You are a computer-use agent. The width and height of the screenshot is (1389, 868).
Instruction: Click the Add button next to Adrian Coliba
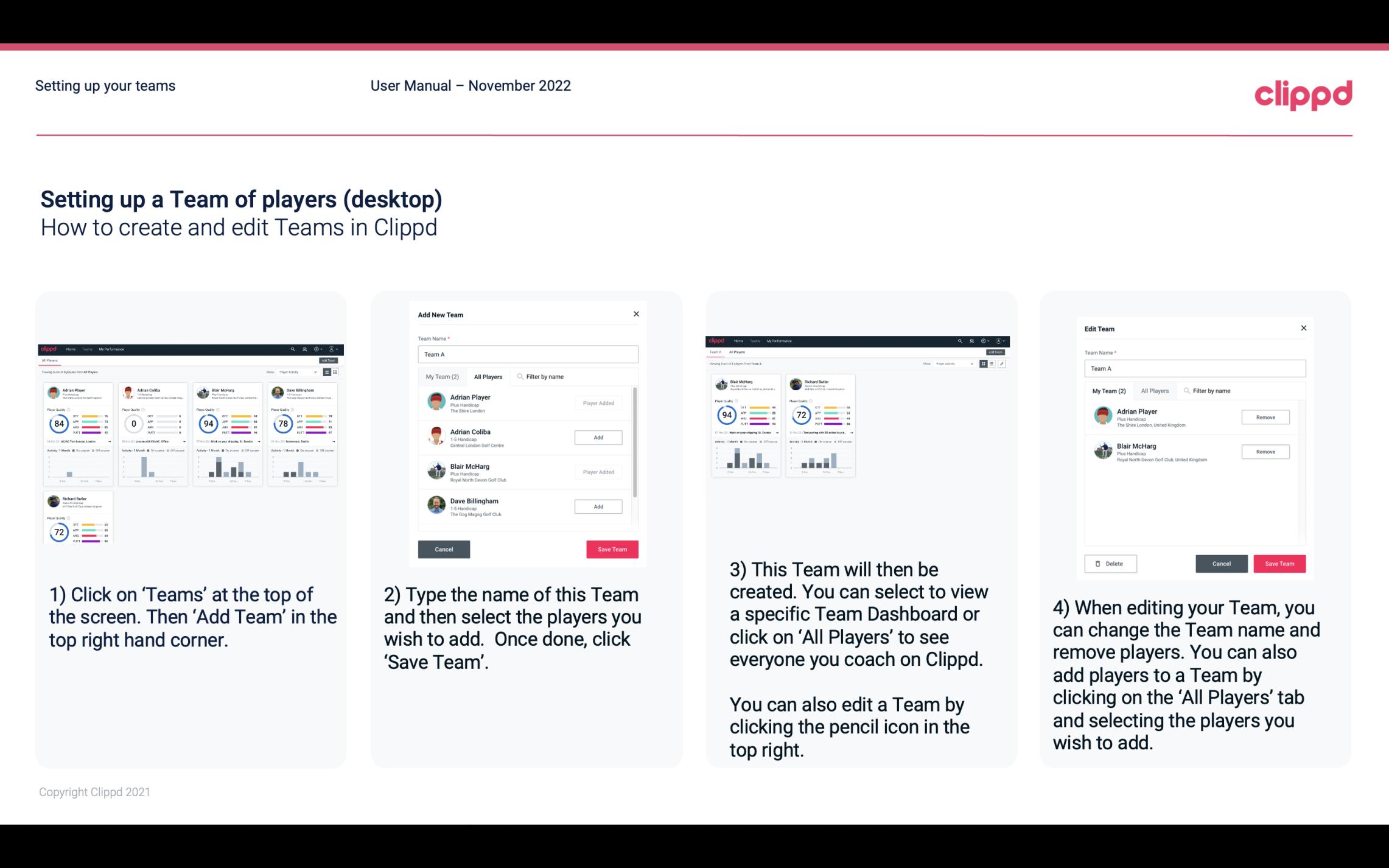[598, 436]
